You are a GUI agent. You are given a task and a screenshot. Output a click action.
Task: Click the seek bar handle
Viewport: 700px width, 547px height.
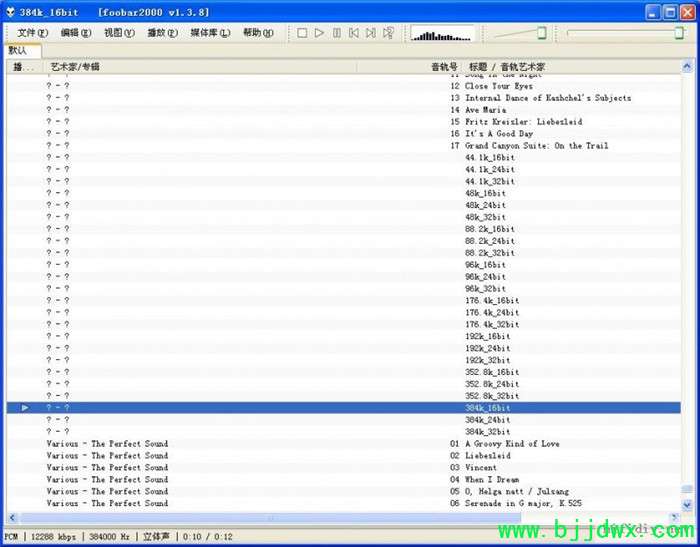[x=679, y=33]
